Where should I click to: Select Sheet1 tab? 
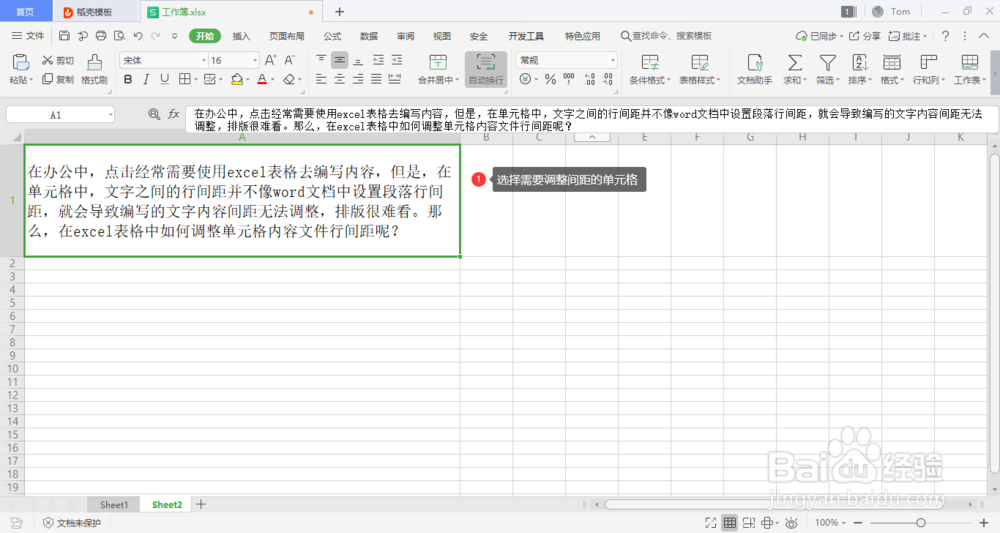pos(114,504)
